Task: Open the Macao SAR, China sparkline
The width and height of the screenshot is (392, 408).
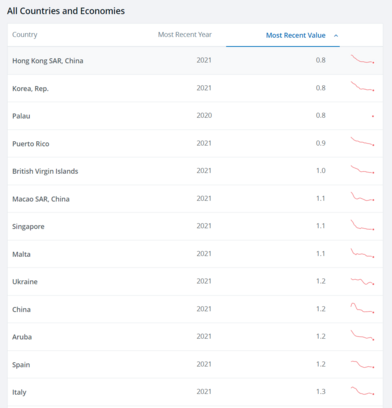Action: [x=362, y=197]
